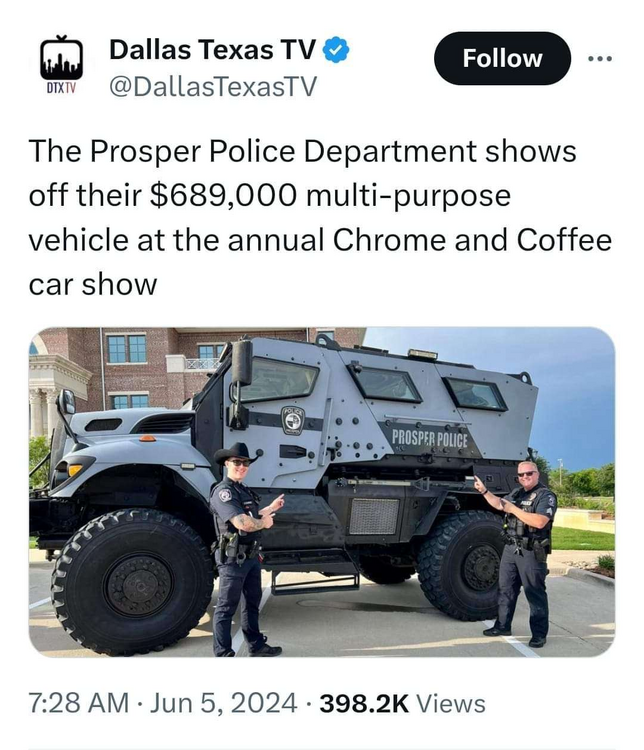
Task: Open the Dallas Texas TV display name
Action: click(212, 50)
